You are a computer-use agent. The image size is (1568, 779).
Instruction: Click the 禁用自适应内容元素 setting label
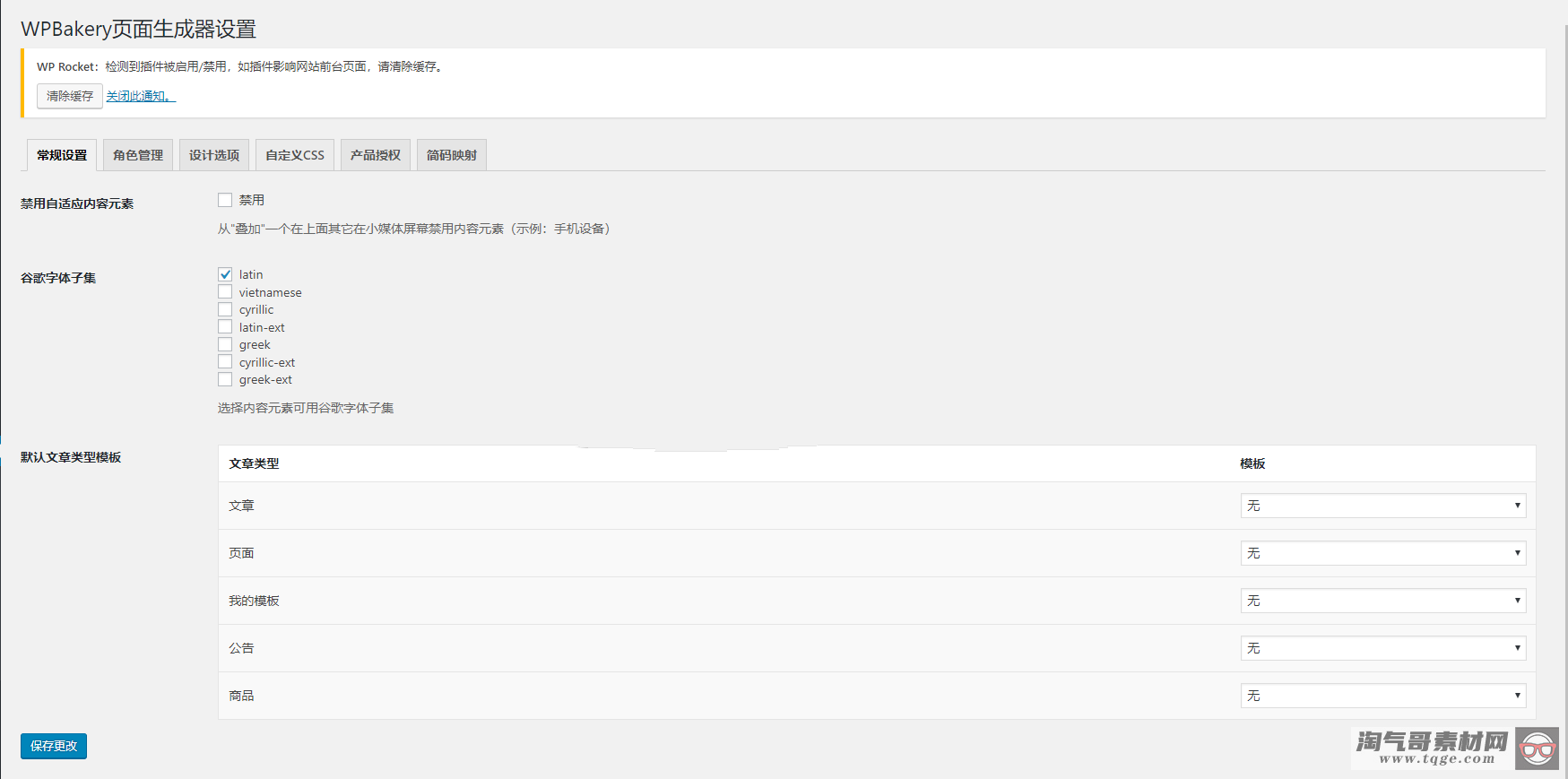pyautogui.click(x=77, y=203)
